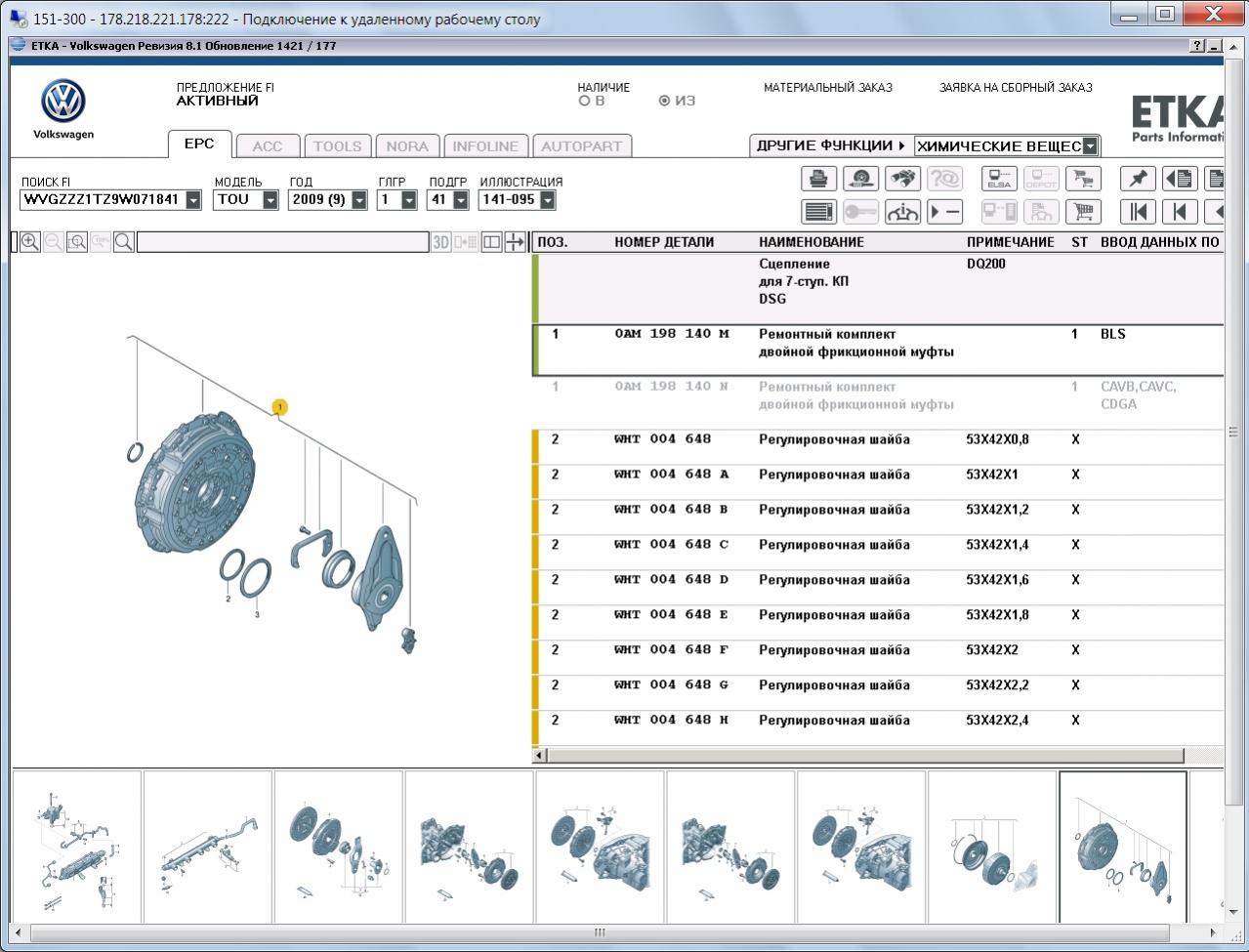Click the НОМЕР ДЕТАЛИ column header

click(664, 242)
